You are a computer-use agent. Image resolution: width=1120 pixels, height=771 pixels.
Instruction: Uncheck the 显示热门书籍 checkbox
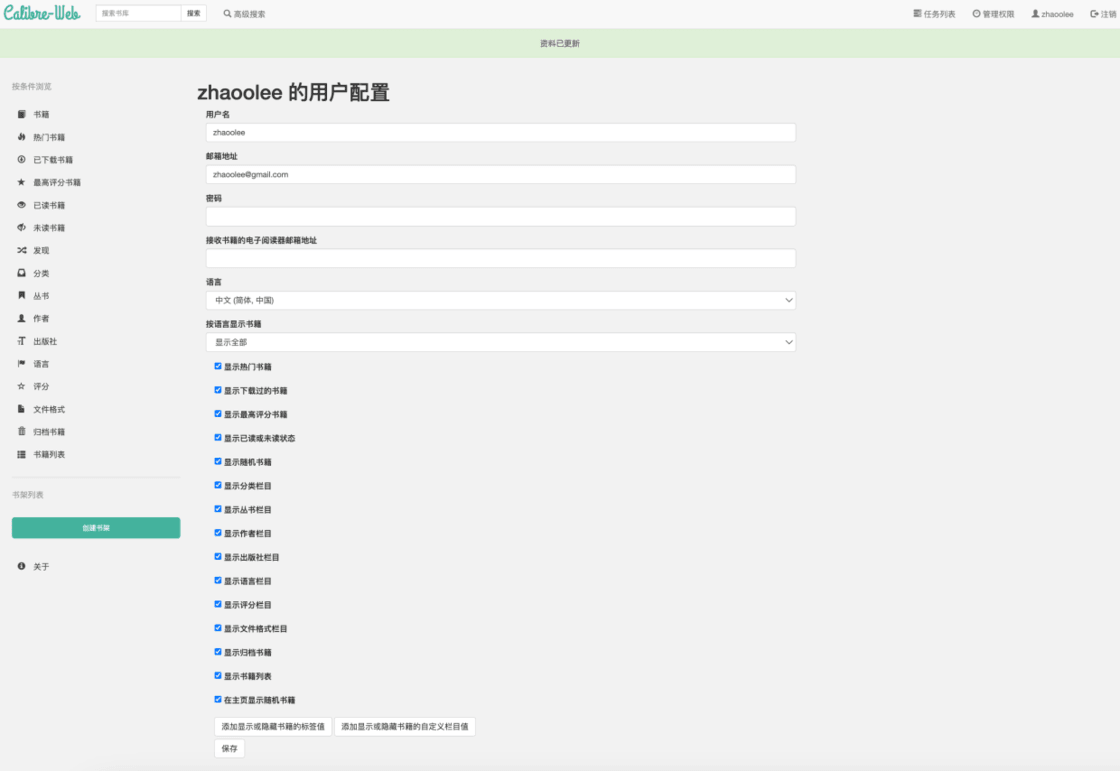point(218,366)
